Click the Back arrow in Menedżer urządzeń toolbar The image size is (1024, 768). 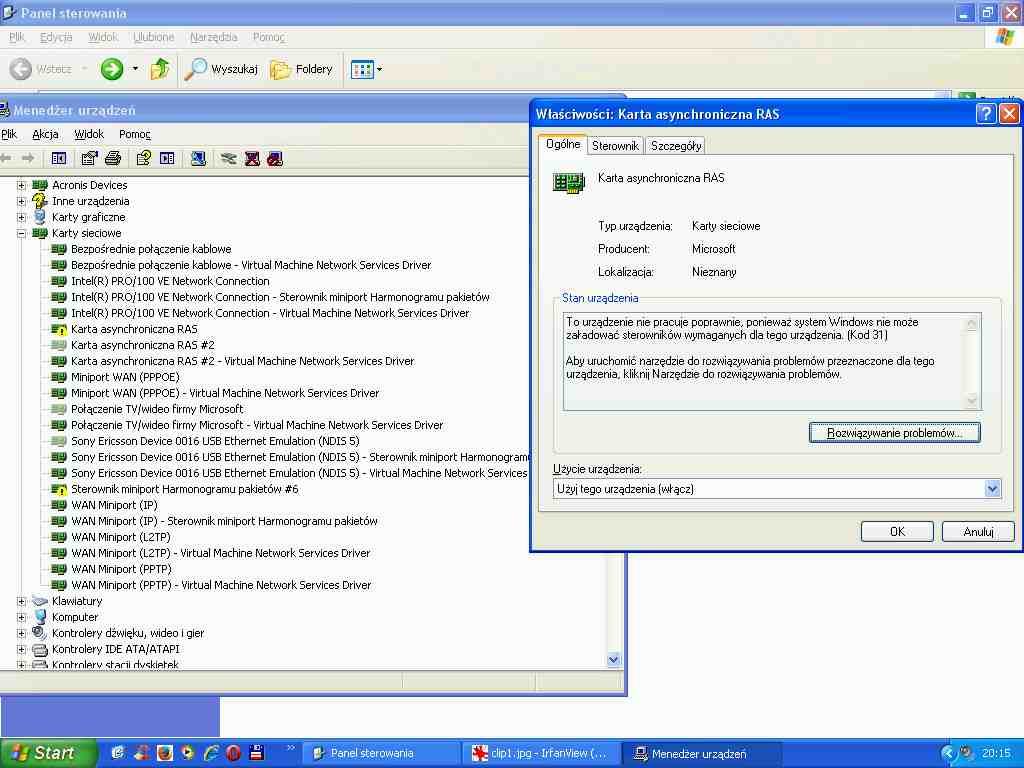pos(7,158)
